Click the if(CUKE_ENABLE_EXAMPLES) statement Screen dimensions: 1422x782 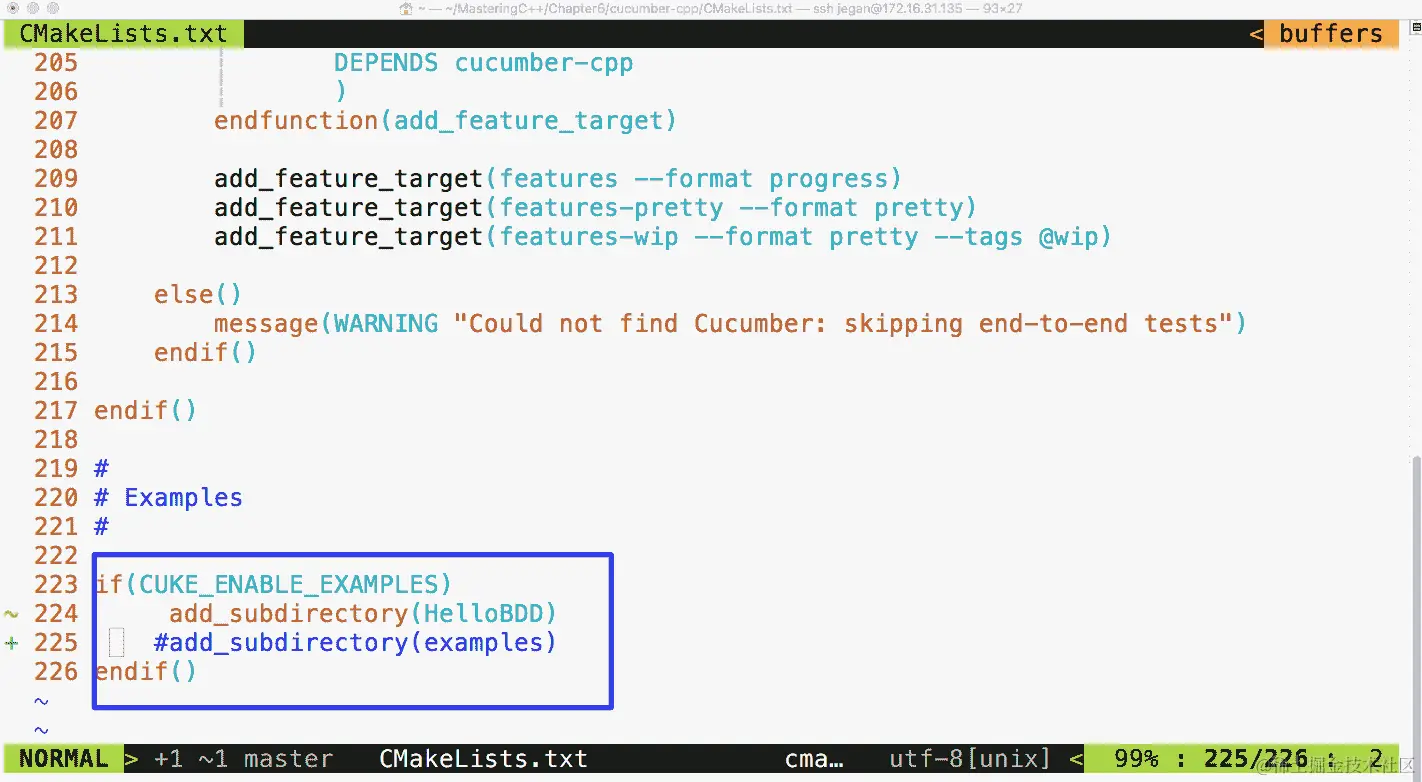coord(273,584)
